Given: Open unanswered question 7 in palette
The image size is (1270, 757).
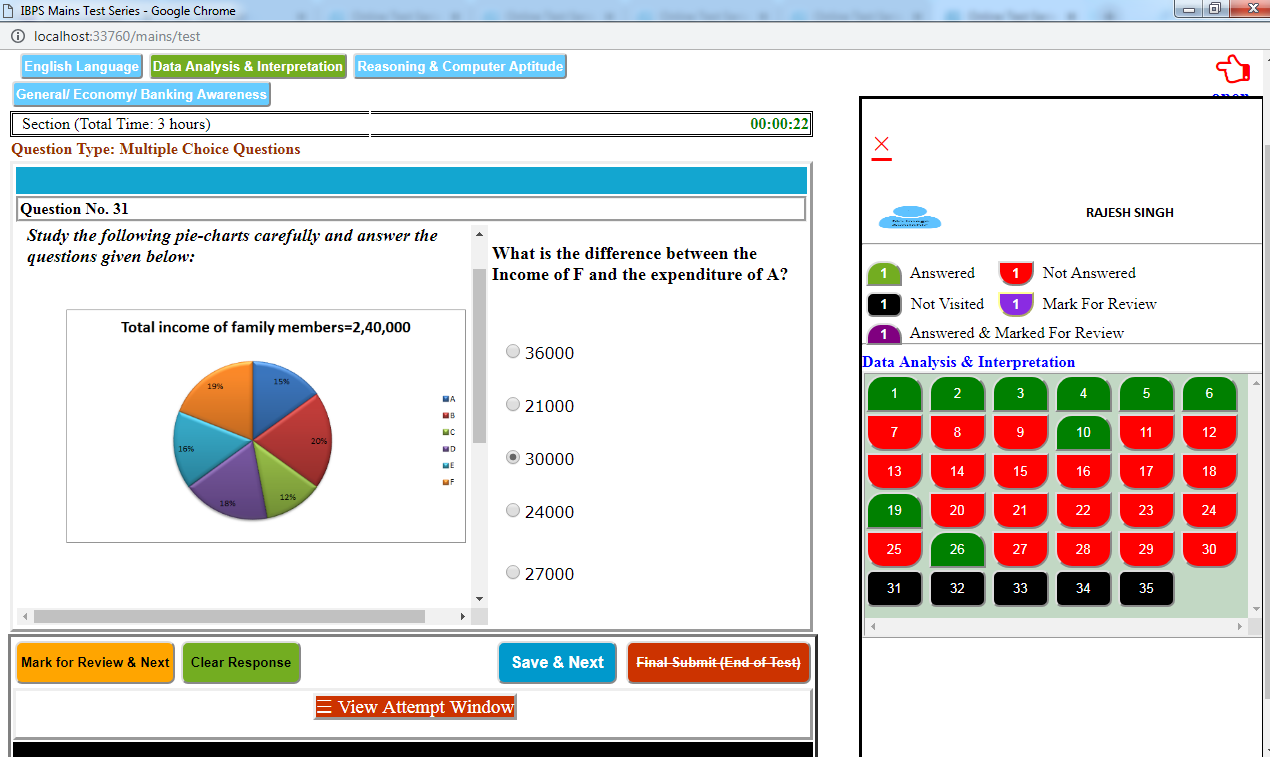Looking at the screenshot, I should click(894, 433).
